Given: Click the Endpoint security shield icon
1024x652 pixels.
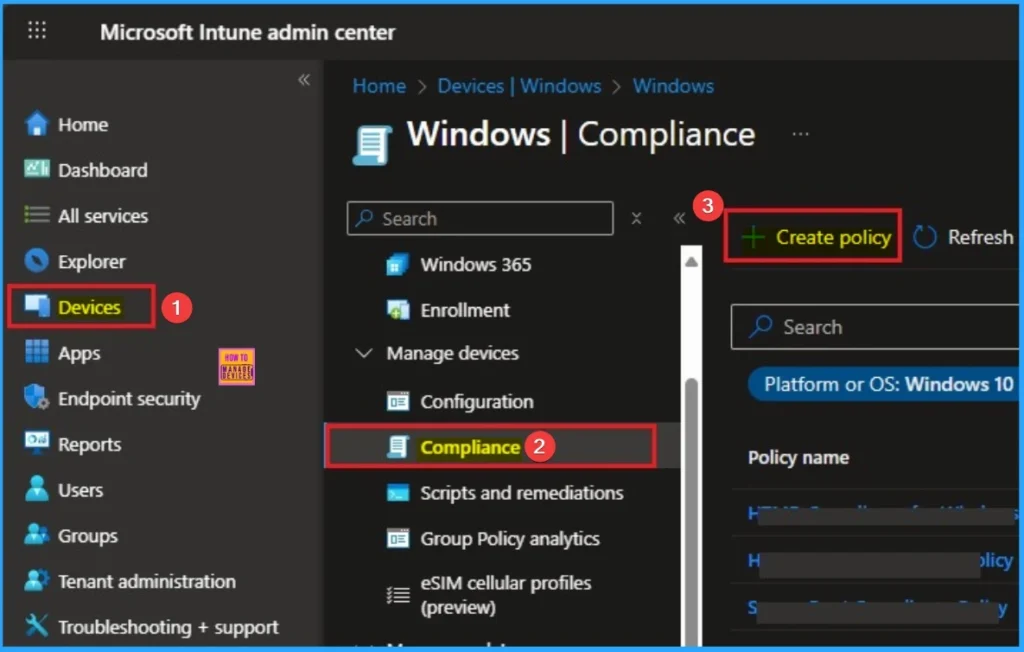Looking at the screenshot, I should click(37, 397).
